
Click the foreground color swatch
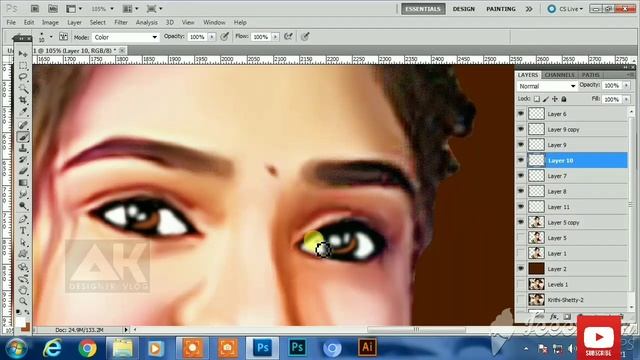tap(20, 322)
